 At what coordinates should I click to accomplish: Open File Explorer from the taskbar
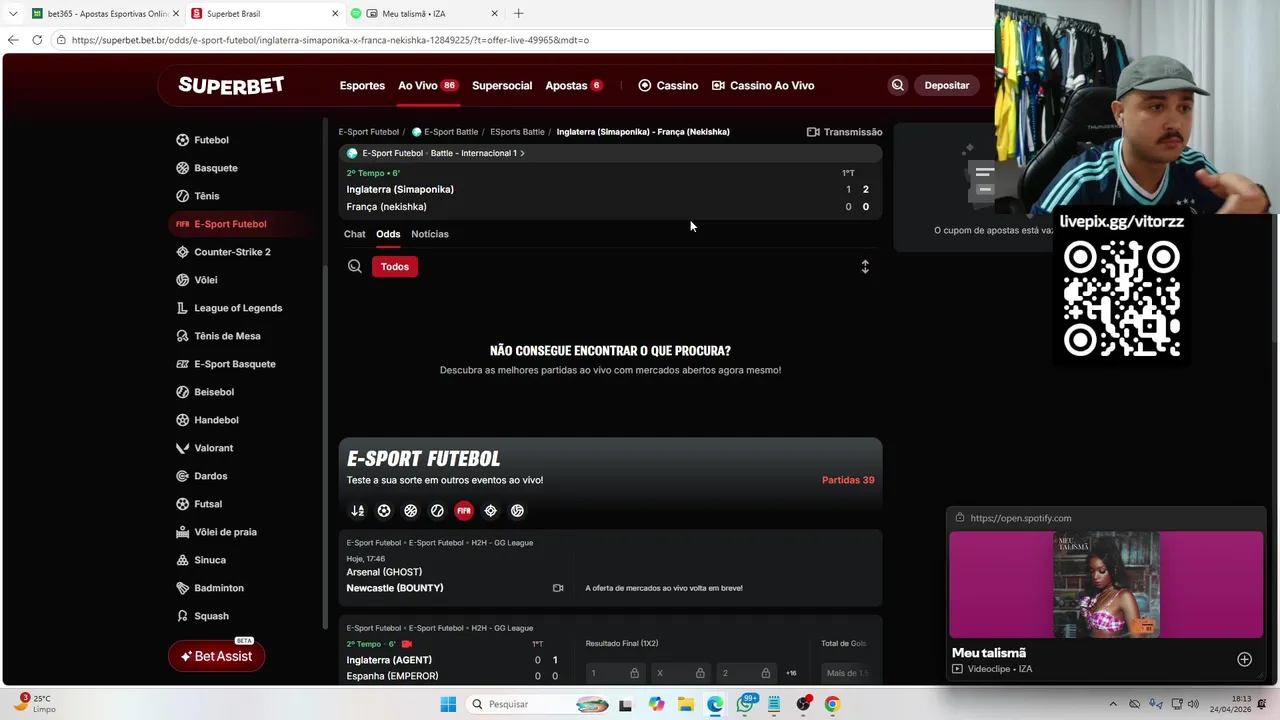click(x=686, y=704)
